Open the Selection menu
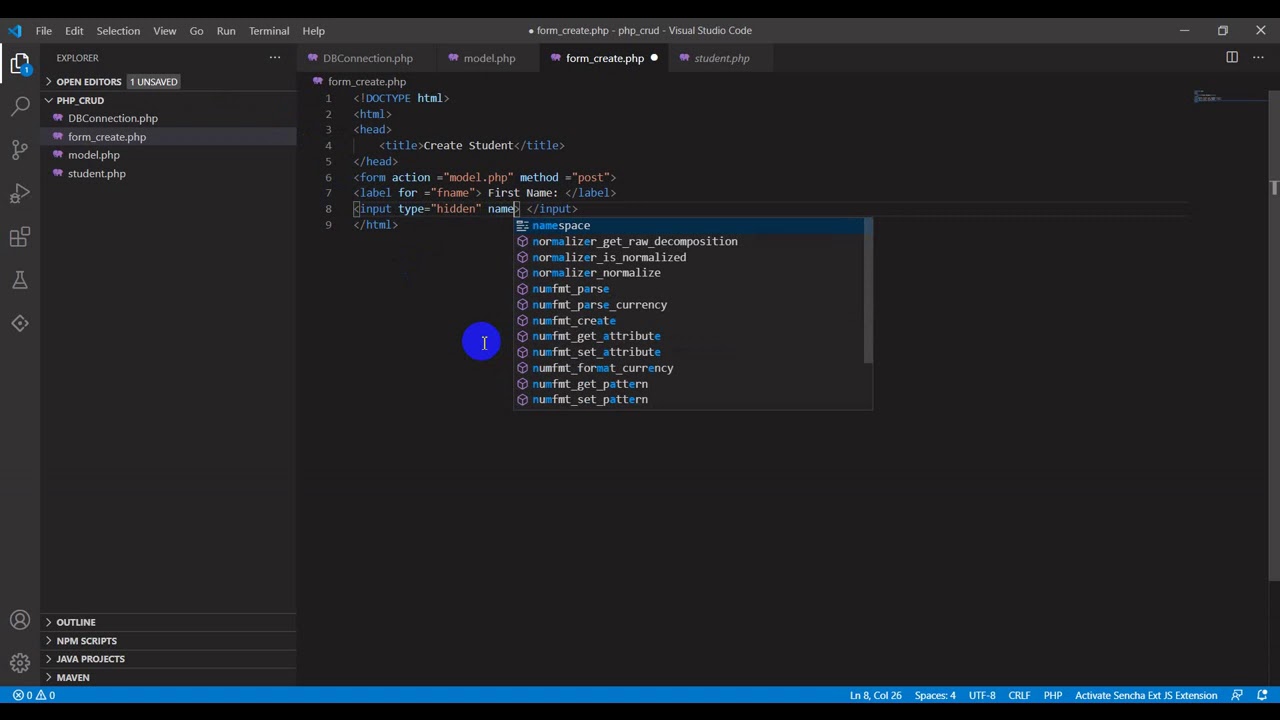The width and height of the screenshot is (1280, 720). click(118, 30)
